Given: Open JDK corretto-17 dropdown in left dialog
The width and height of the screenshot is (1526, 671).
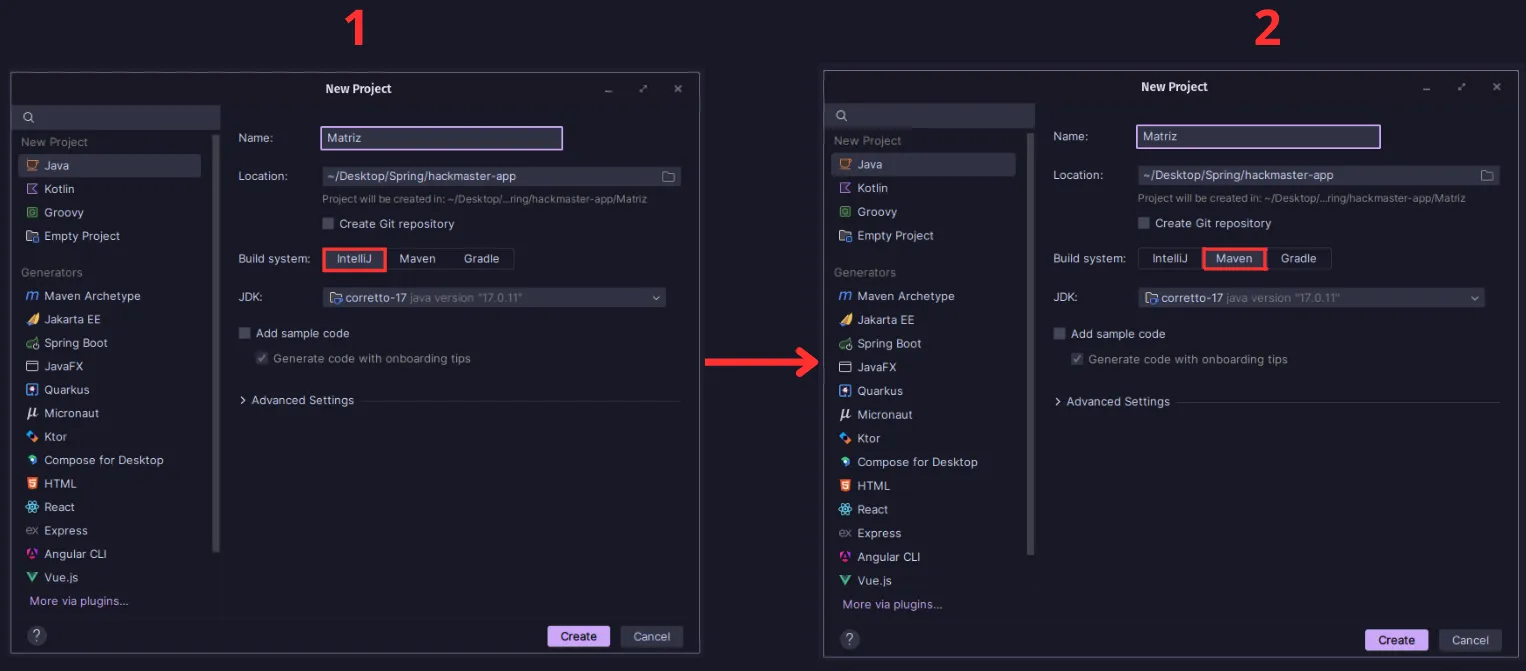Looking at the screenshot, I should coord(494,298).
